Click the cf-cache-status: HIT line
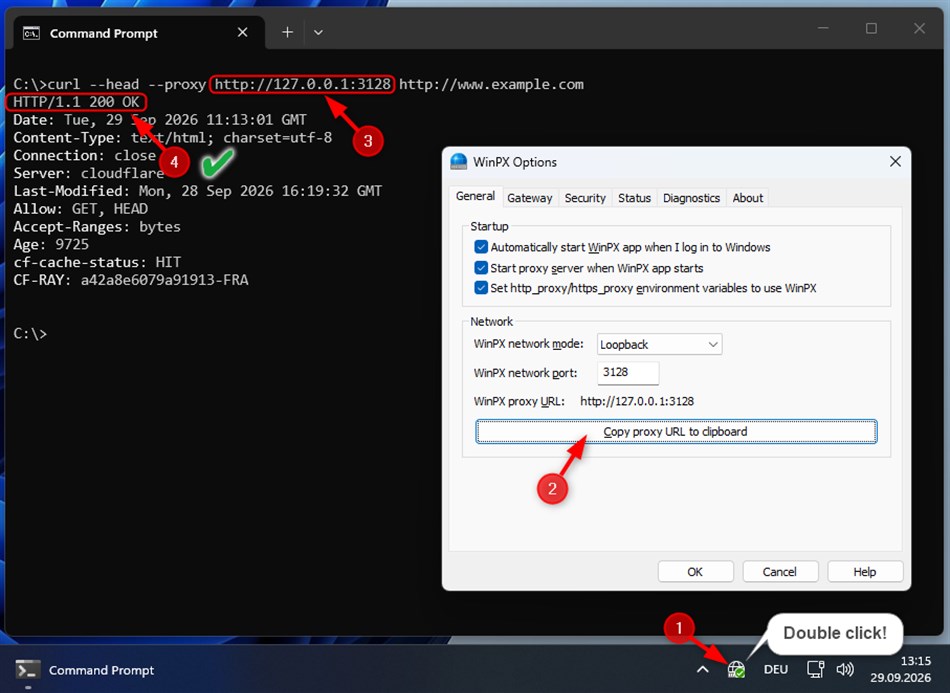The width and height of the screenshot is (950, 693). 97,262
